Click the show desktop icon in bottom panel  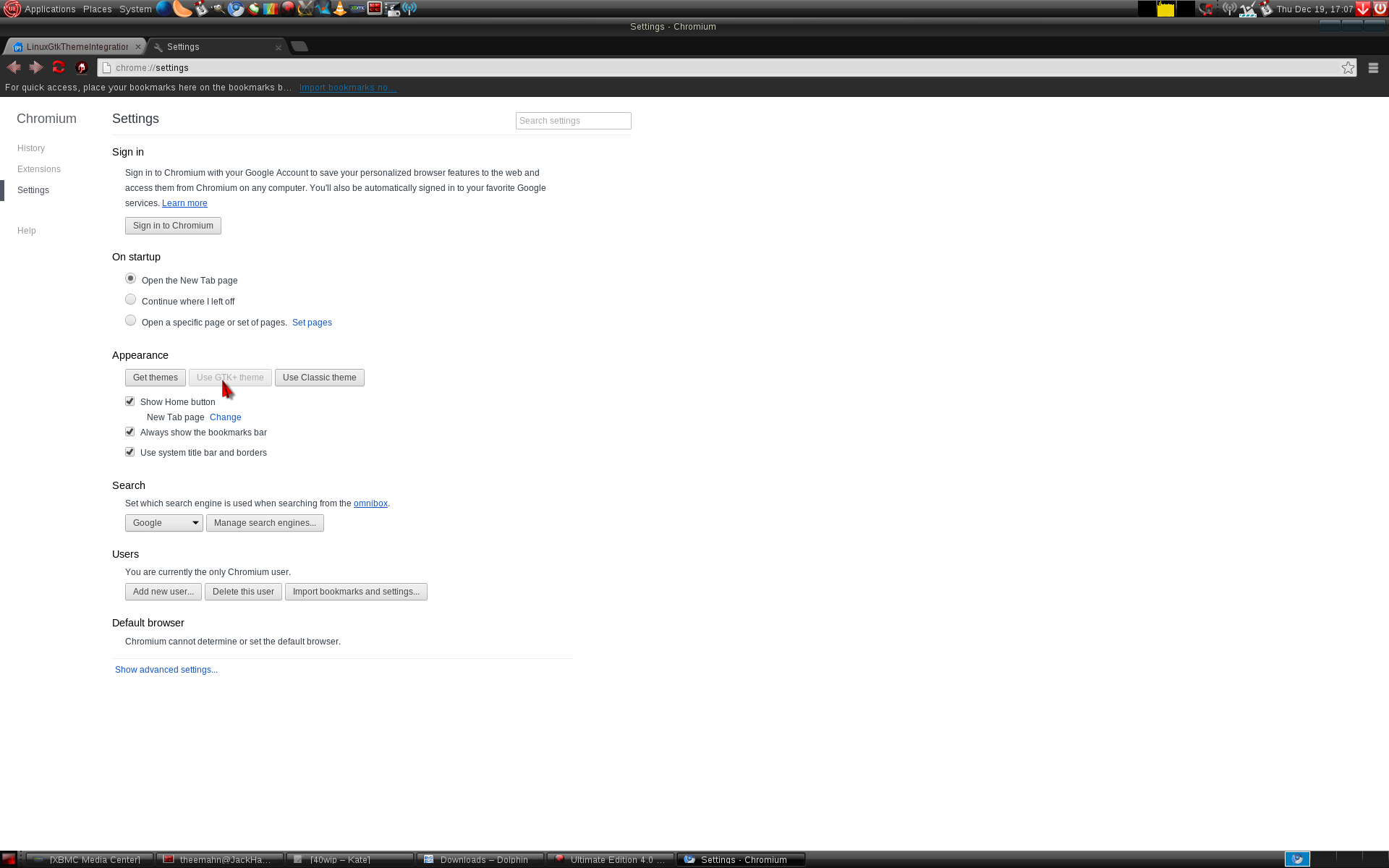pos(9,859)
